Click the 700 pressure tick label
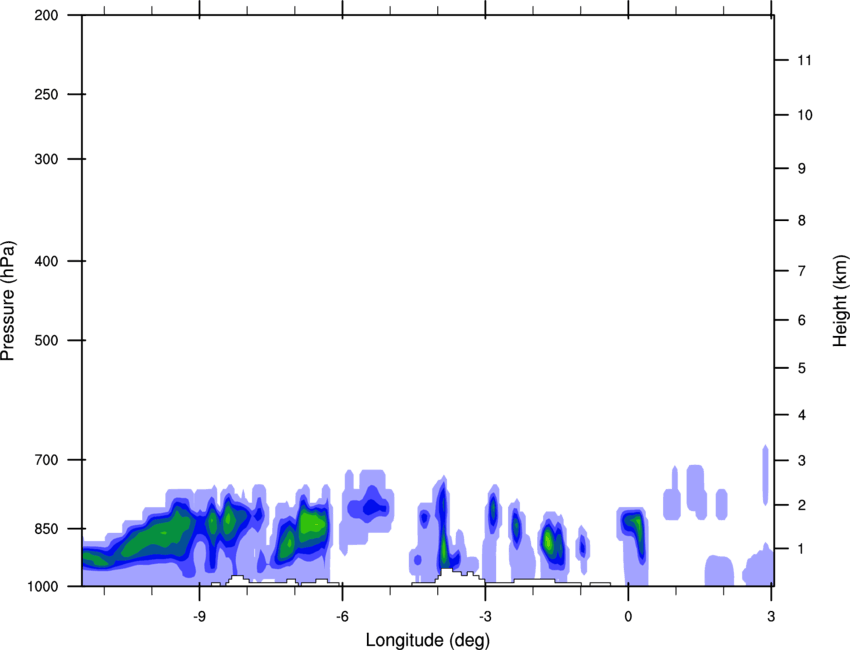Image resolution: width=850 pixels, height=650 pixels. [46, 460]
